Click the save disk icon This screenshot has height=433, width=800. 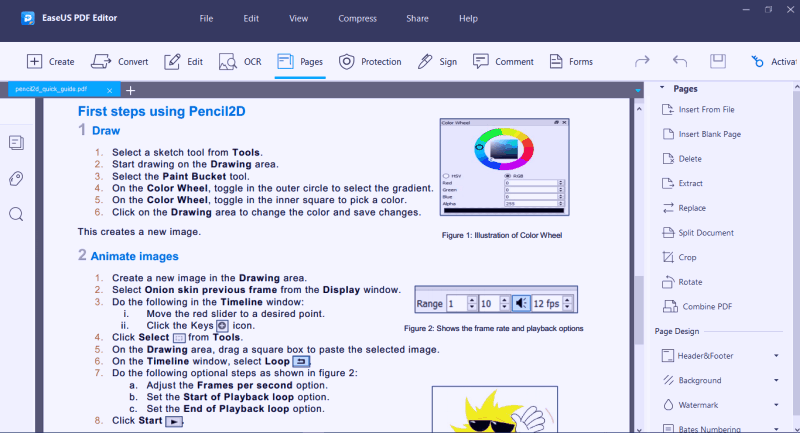pos(718,61)
